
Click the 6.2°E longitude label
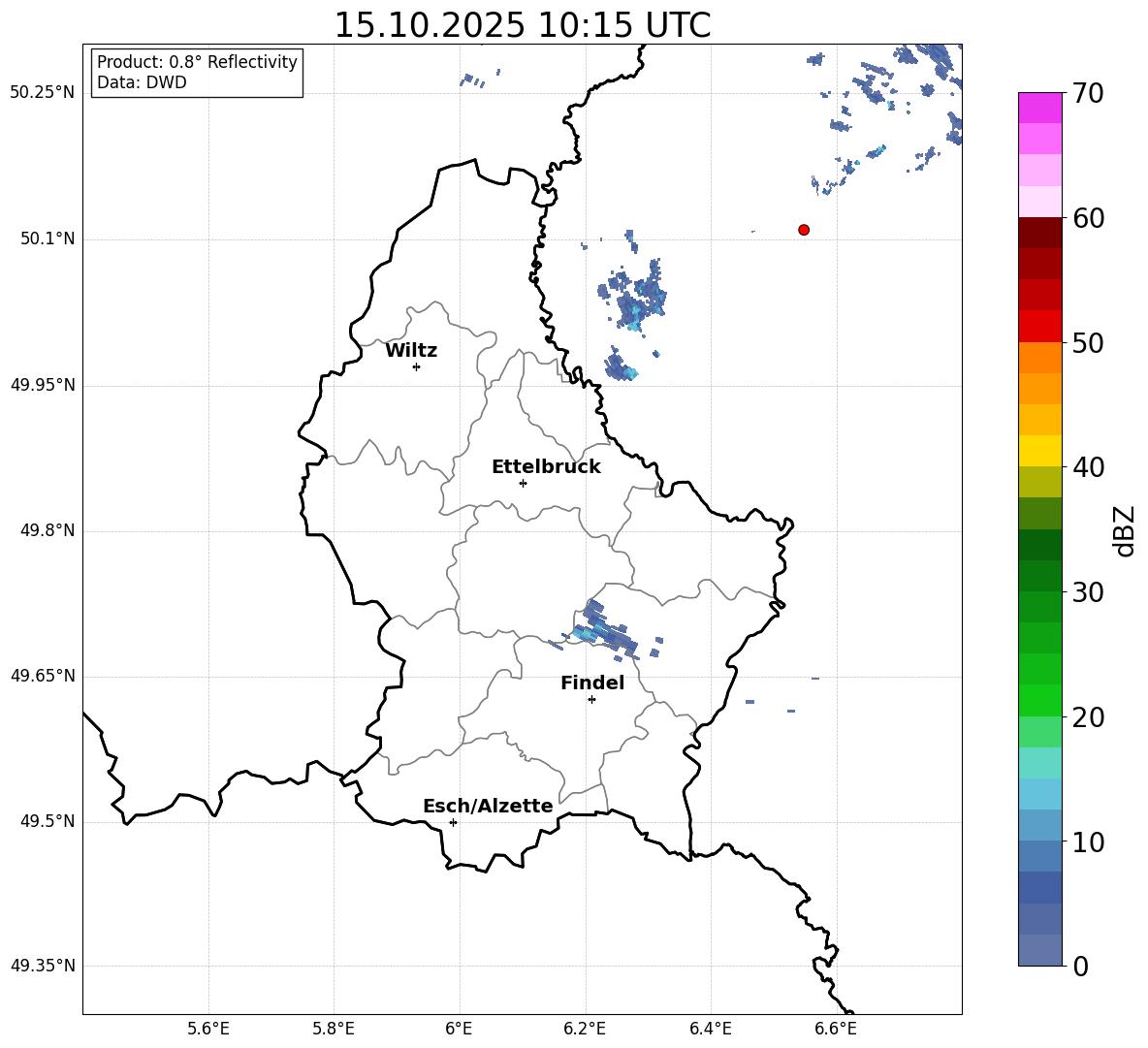[585, 1029]
